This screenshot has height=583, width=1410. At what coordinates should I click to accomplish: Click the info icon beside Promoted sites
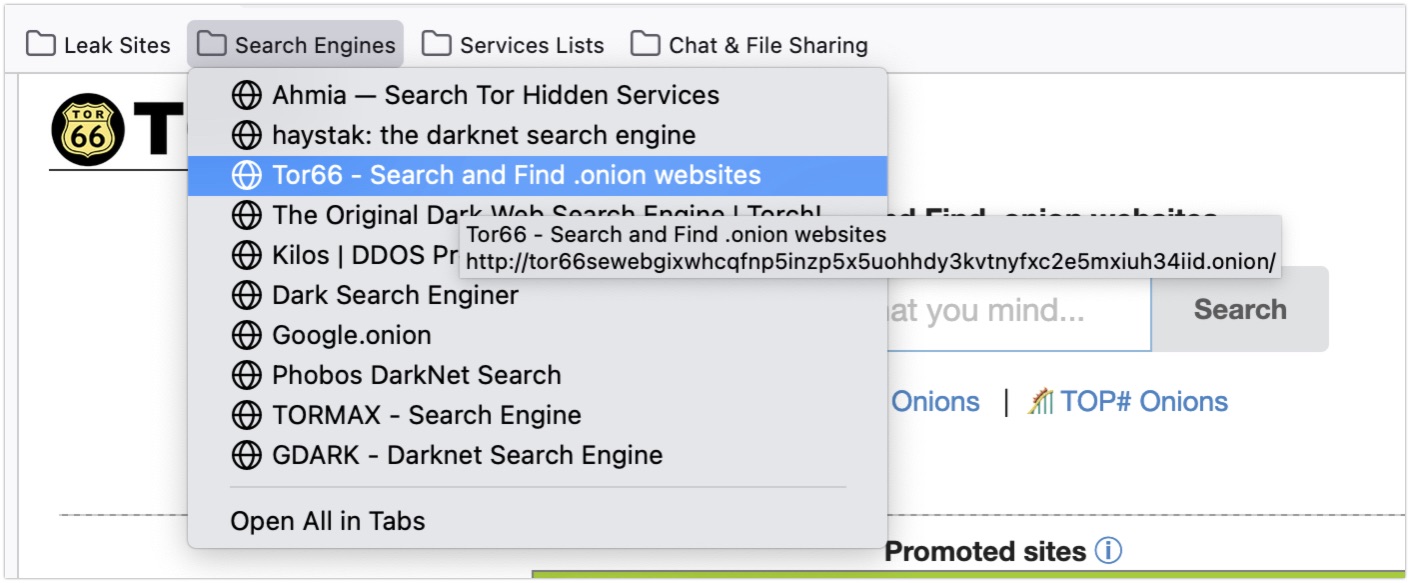click(1108, 551)
